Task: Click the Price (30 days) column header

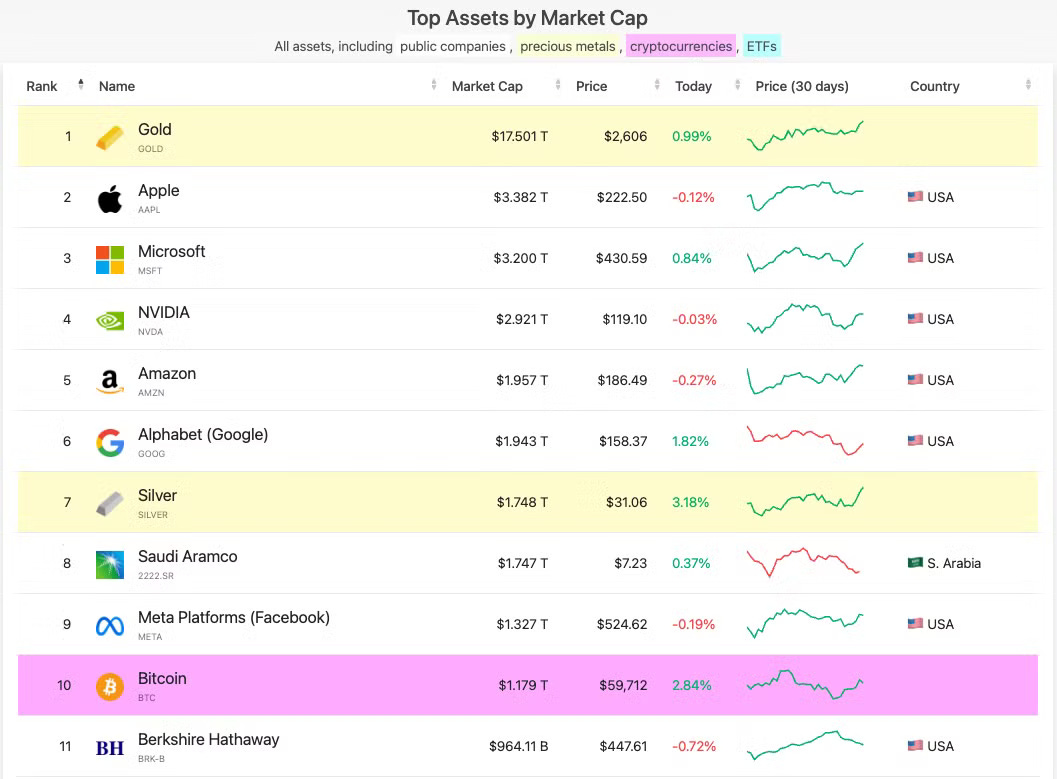Action: click(802, 86)
